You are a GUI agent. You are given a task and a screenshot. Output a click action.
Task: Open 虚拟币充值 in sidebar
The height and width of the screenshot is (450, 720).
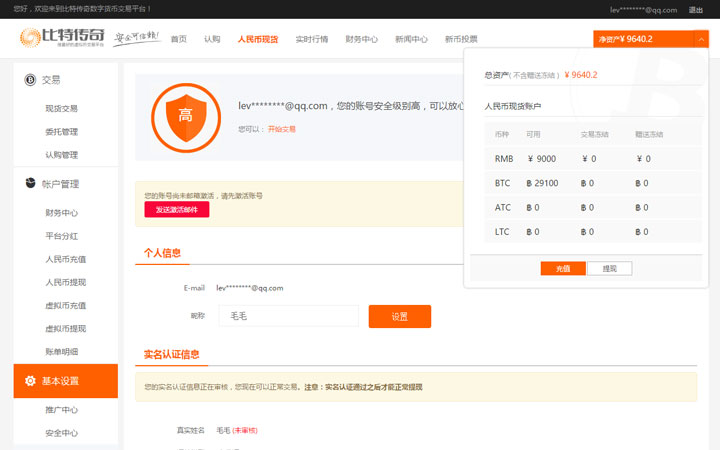point(66,305)
